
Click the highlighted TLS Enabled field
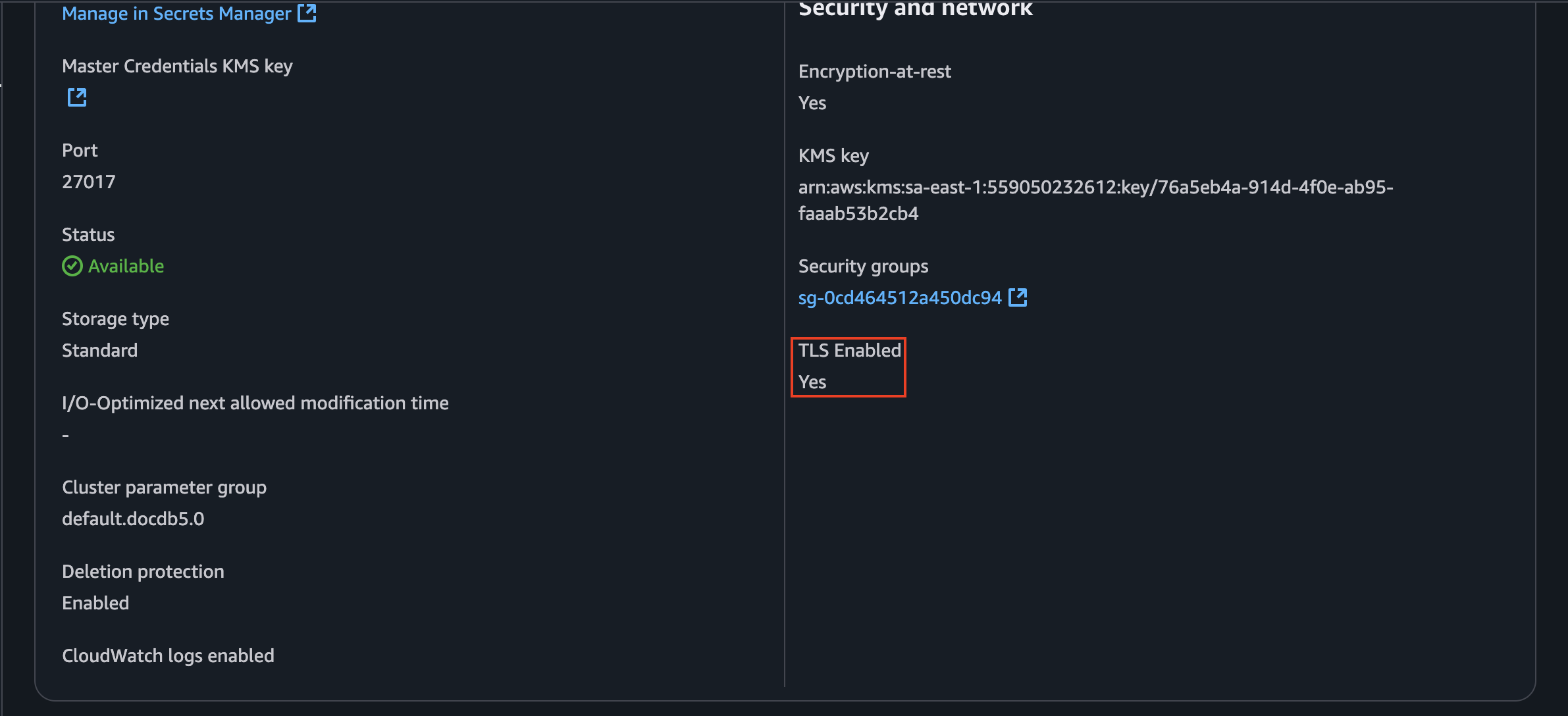[849, 367]
